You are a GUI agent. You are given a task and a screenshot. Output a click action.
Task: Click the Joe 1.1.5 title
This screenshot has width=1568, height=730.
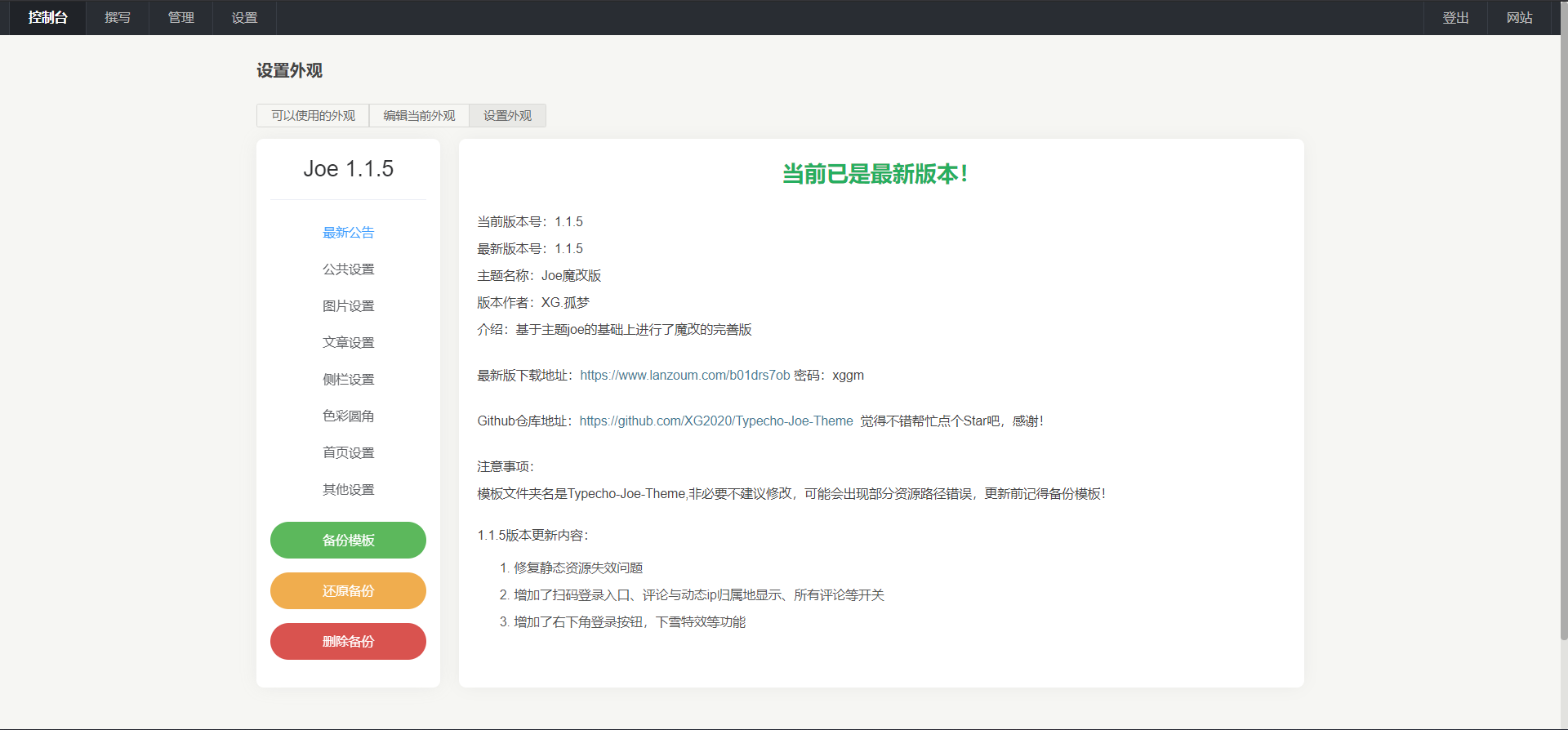pyautogui.click(x=348, y=169)
